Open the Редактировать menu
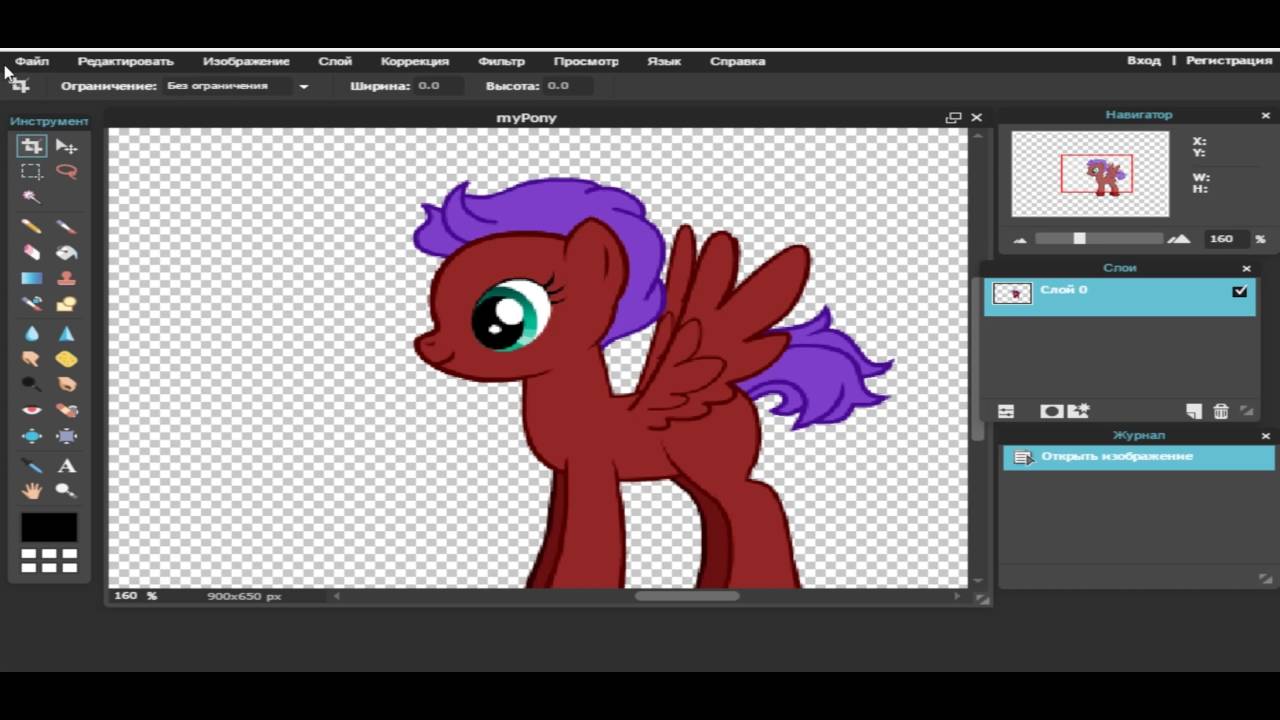The image size is (1280, 720). [x=126, y=61]
